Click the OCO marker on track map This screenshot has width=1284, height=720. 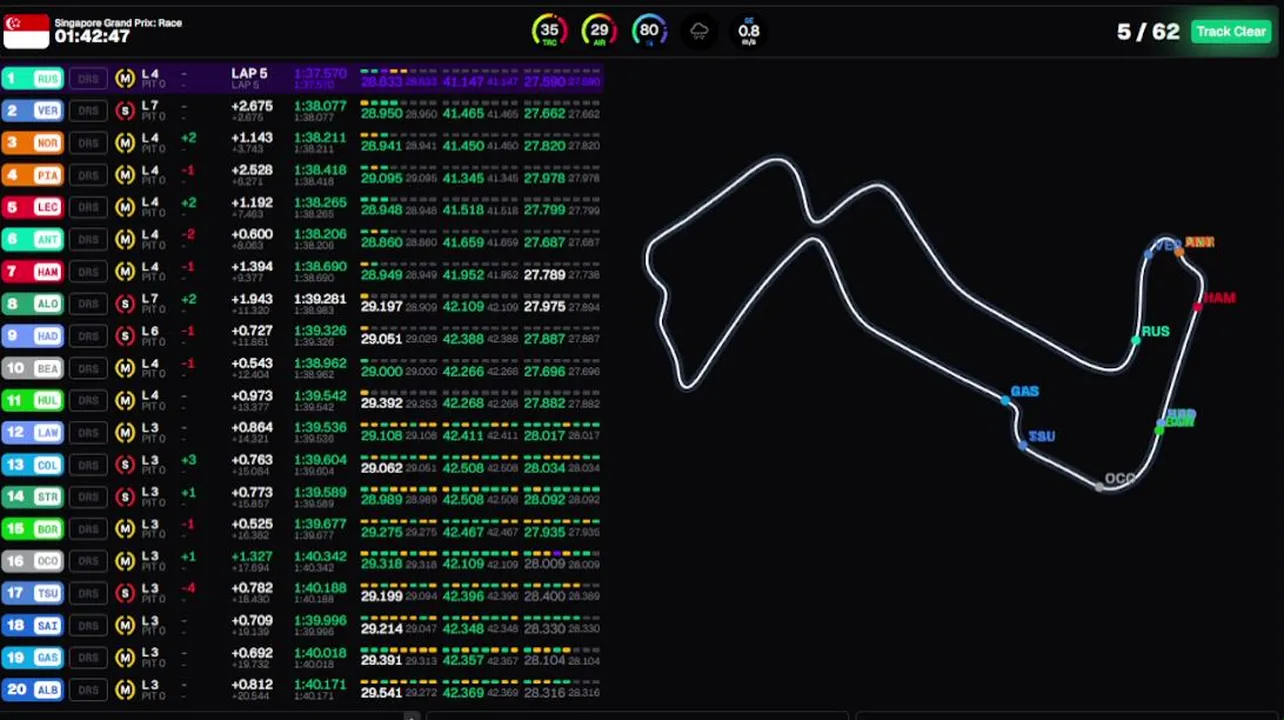pos(1100,487)
